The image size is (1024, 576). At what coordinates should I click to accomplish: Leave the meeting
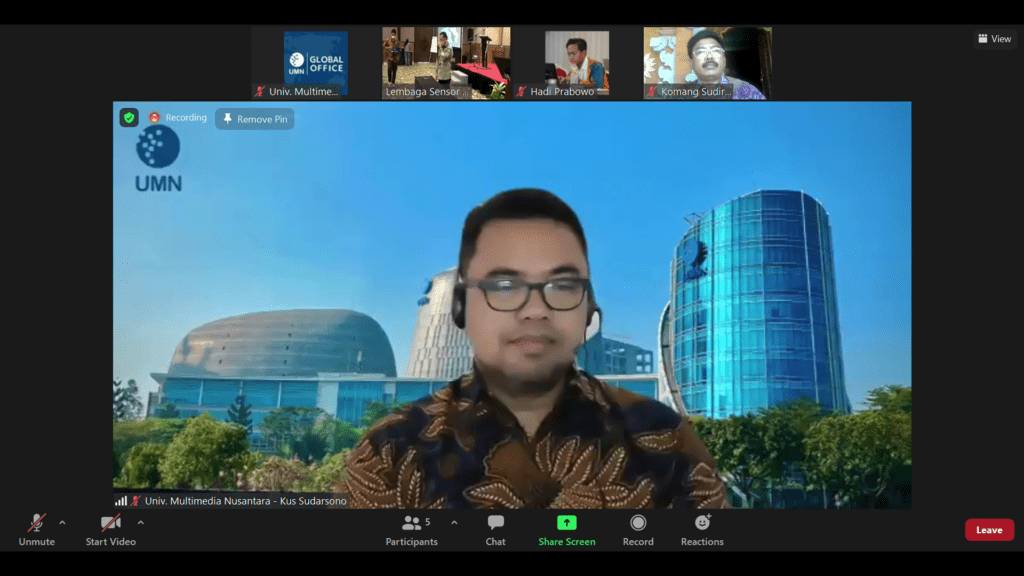coord(988,530)
